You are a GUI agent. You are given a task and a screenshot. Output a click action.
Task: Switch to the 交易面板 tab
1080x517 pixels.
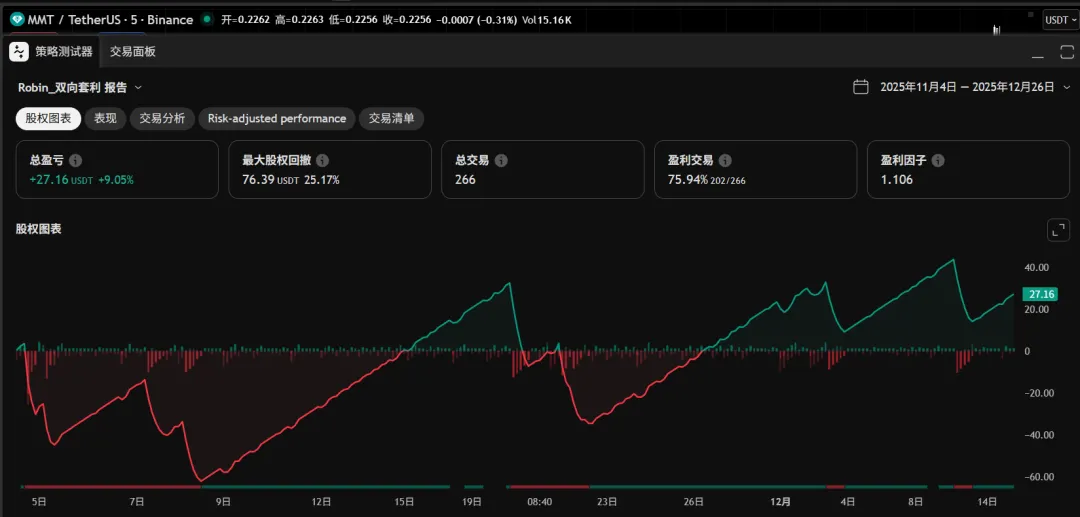click(x=133, y=51)
